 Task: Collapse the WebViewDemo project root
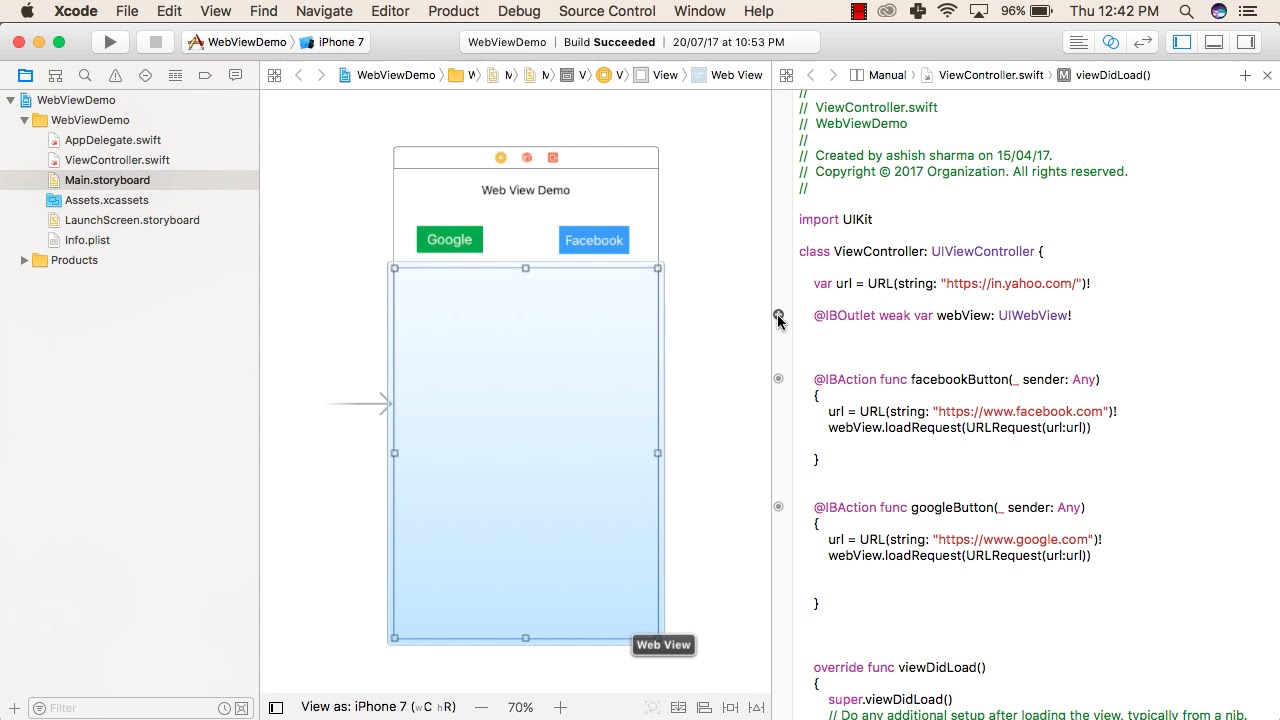pyautogui.click(x=10, y=100)
